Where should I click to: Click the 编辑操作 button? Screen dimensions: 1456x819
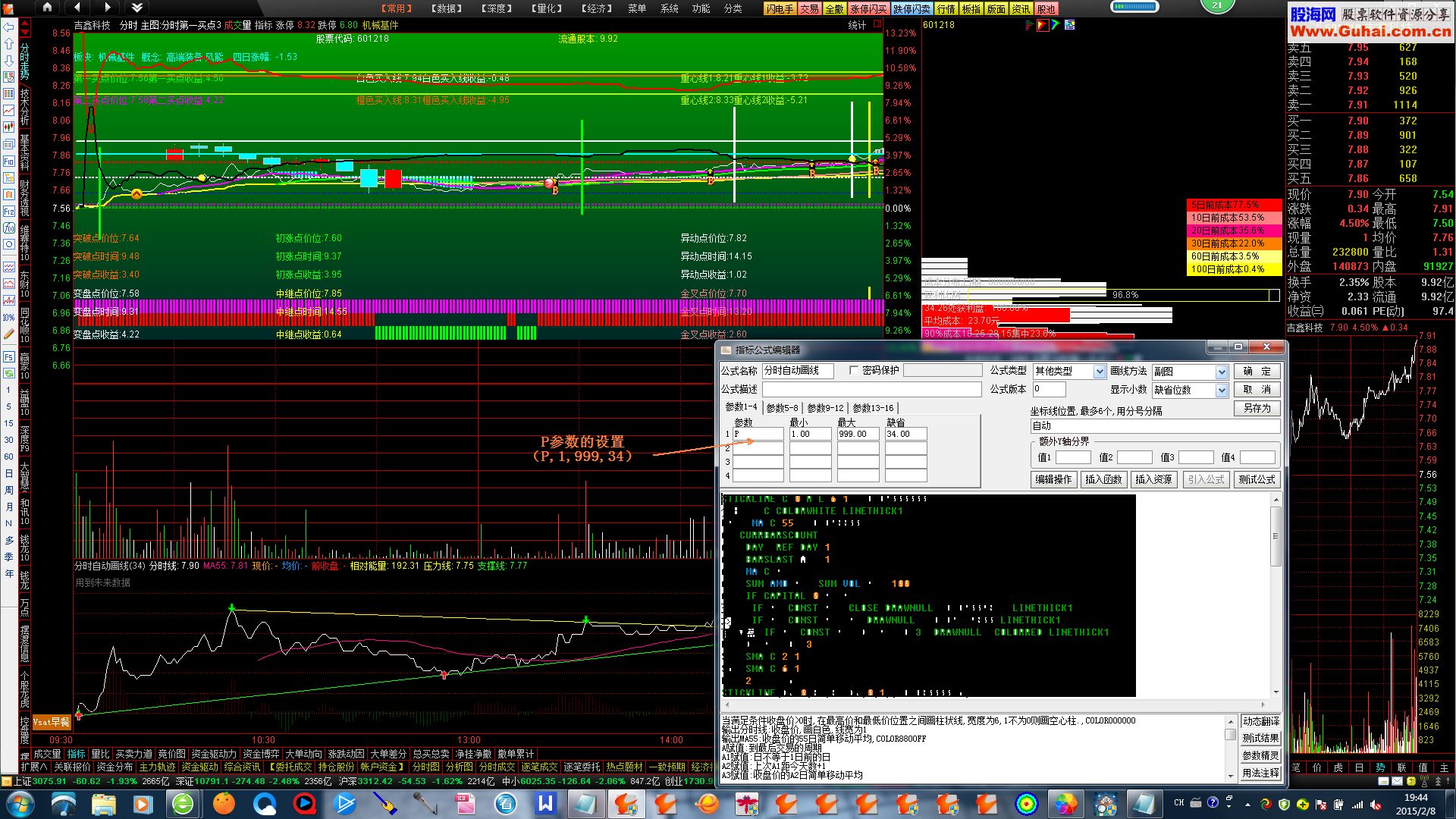pyautogui.click(x=1053, y=479)
